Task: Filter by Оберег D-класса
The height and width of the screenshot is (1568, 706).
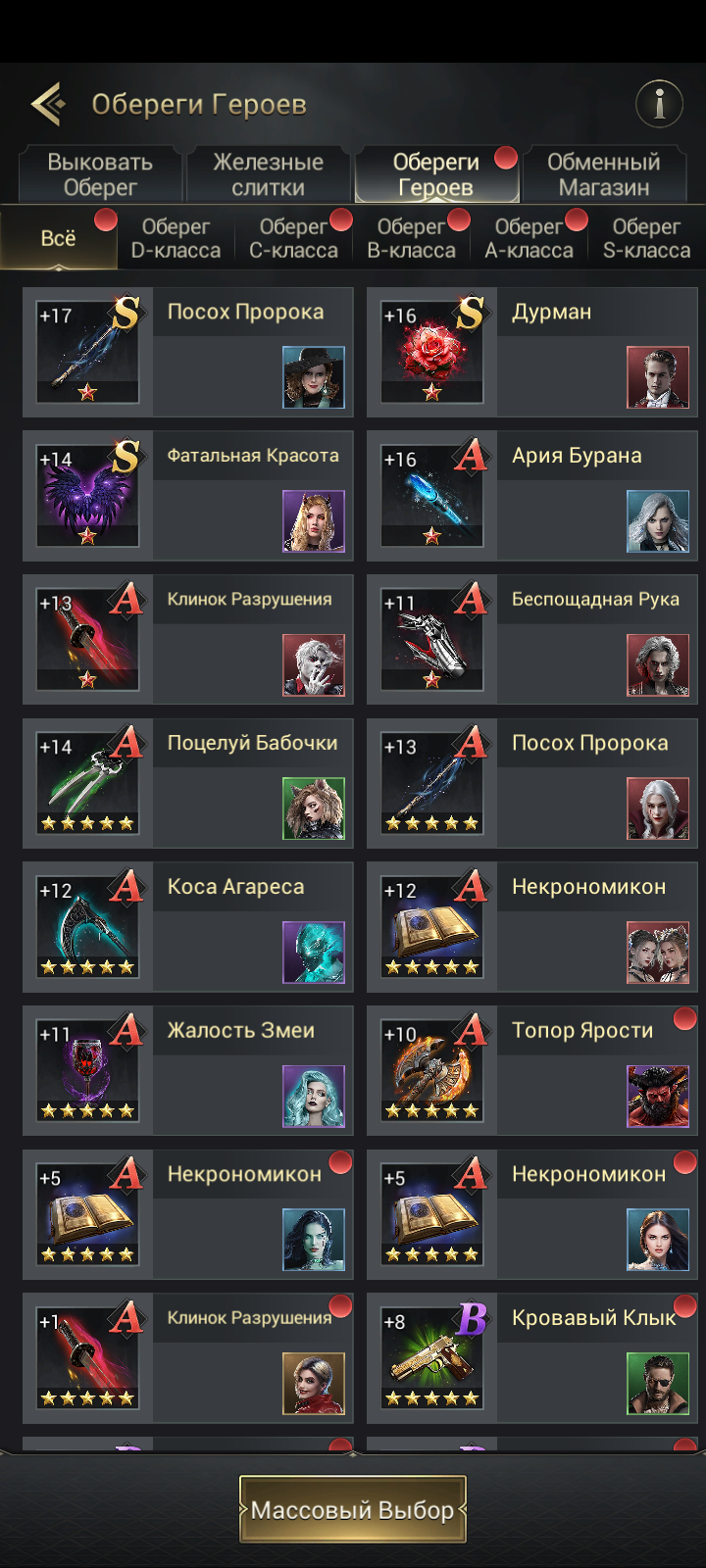Action: pos(176,238)
